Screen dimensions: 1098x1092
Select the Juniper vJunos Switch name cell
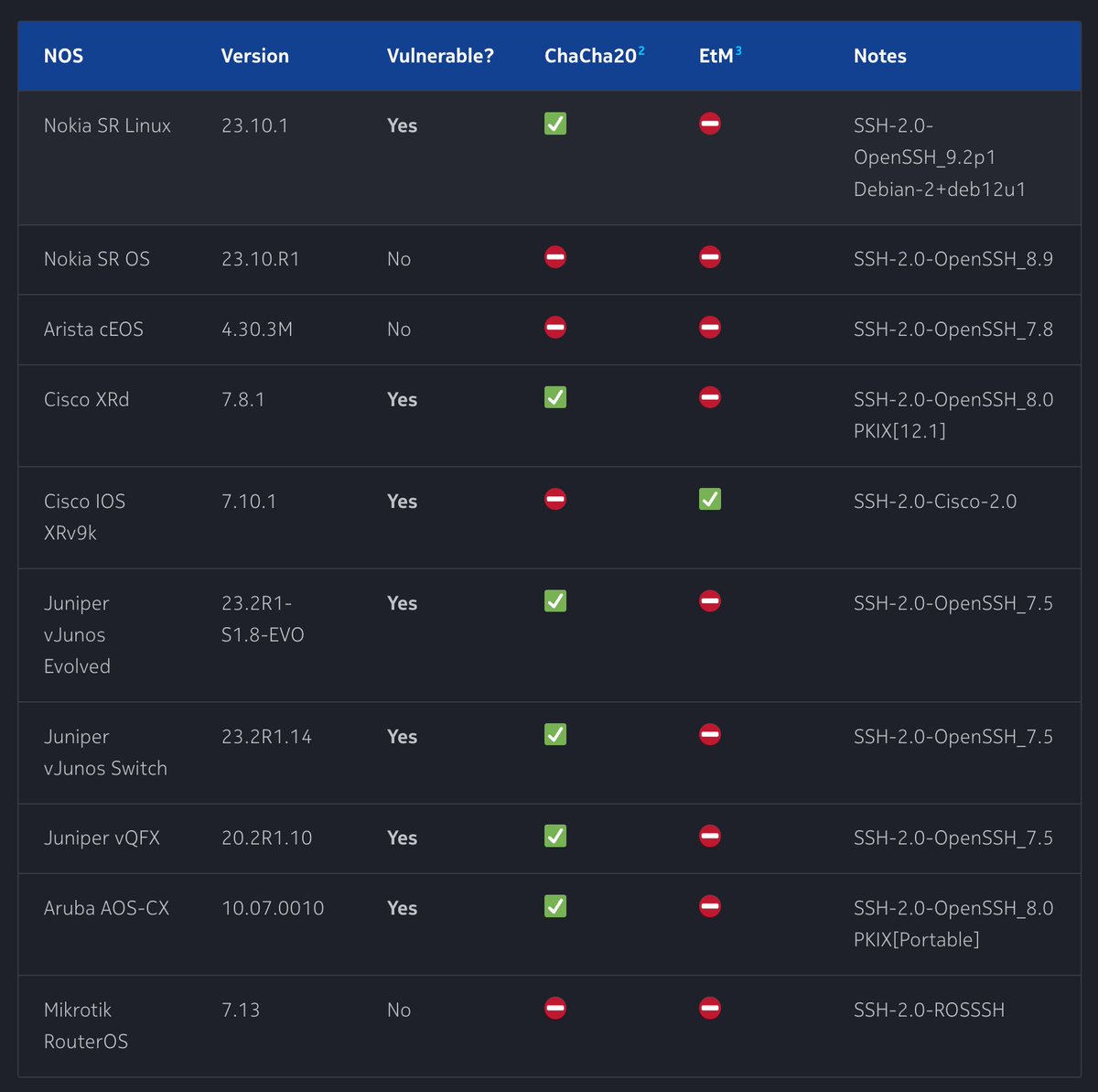[x=105, y=752]
